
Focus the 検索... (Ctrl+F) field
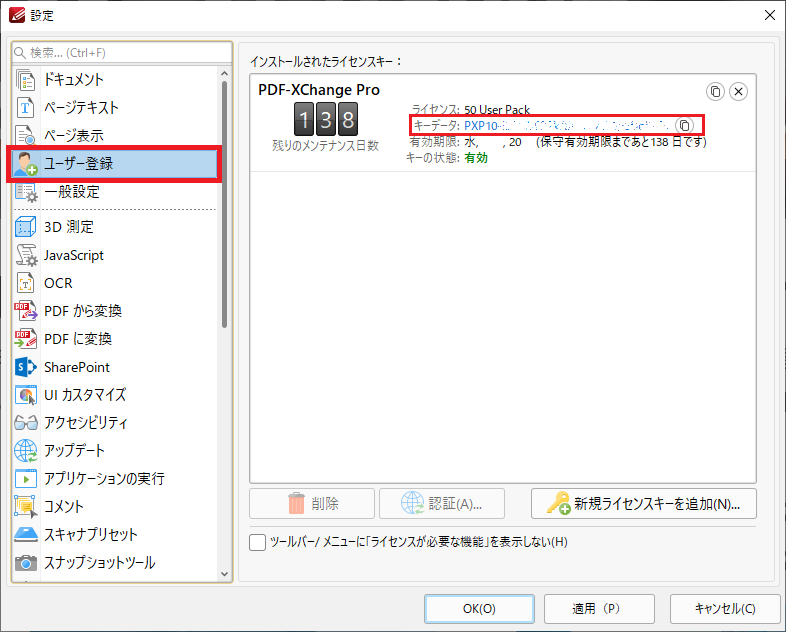click(122, 53)
